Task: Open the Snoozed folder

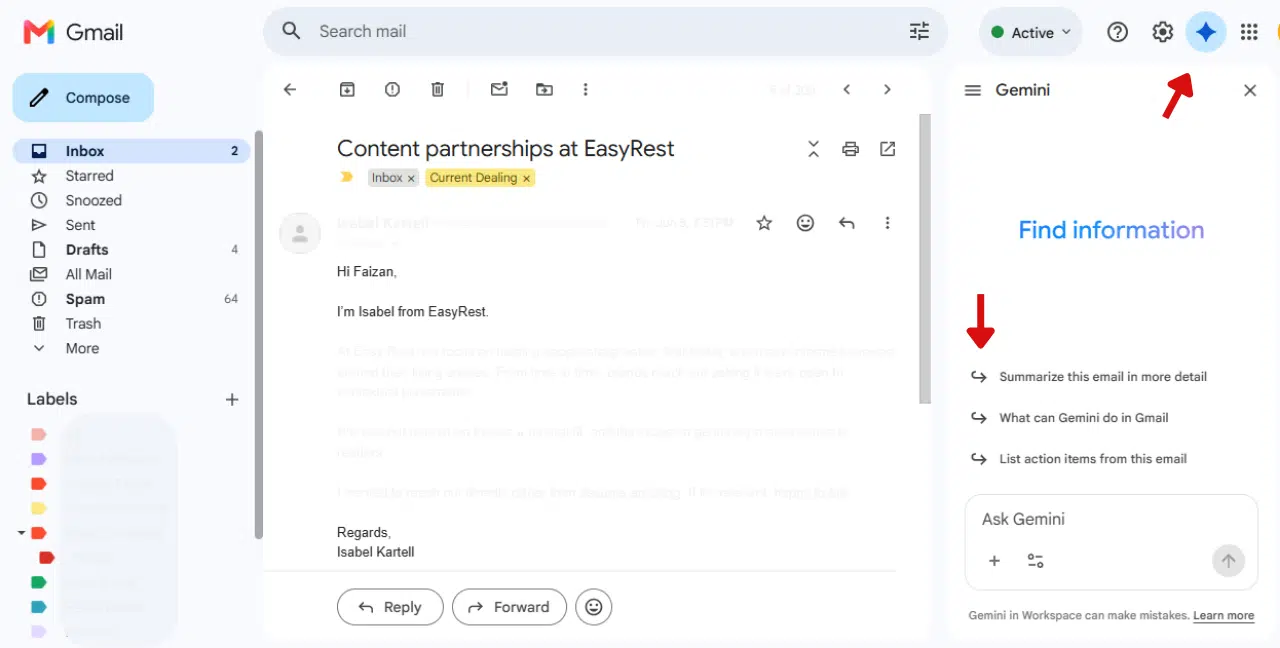Action: point(131,200)
